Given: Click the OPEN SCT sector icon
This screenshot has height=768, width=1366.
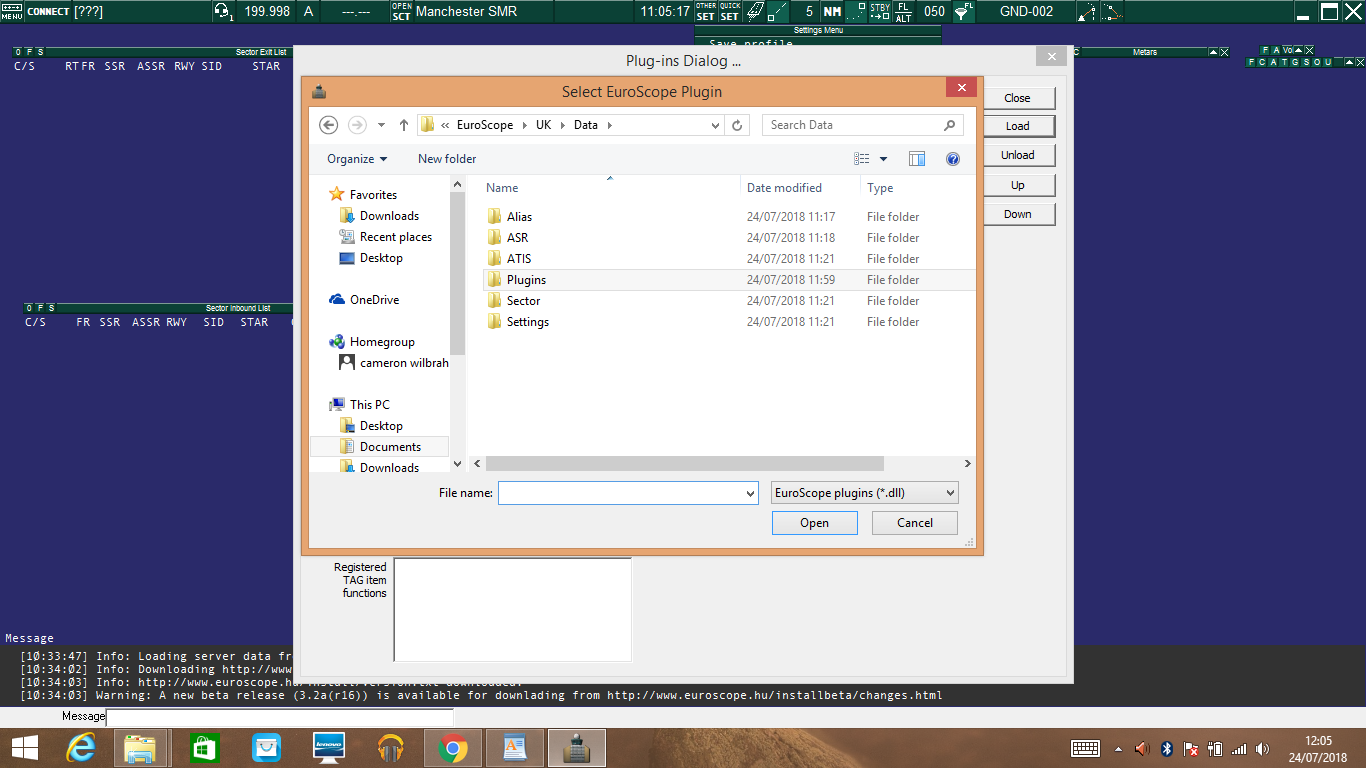Looking at the screenshot, I should click(401, 12).
